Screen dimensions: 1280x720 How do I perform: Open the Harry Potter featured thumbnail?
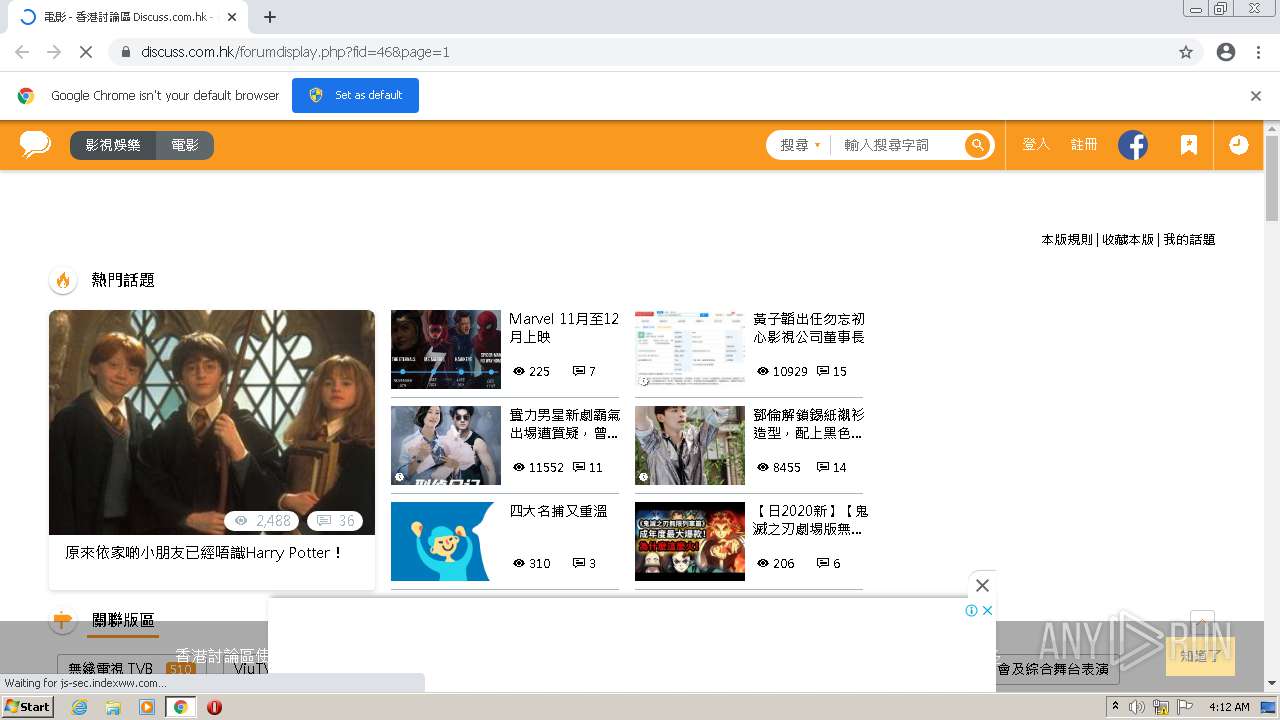click(212, 422)
